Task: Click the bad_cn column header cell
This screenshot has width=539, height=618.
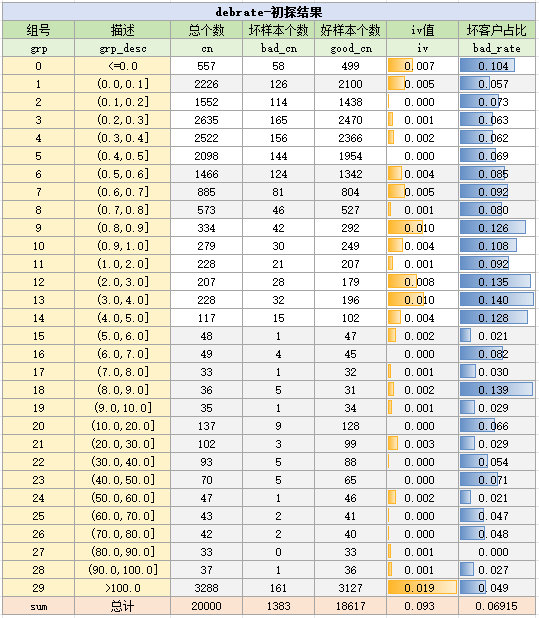Action: click(278, 48)
